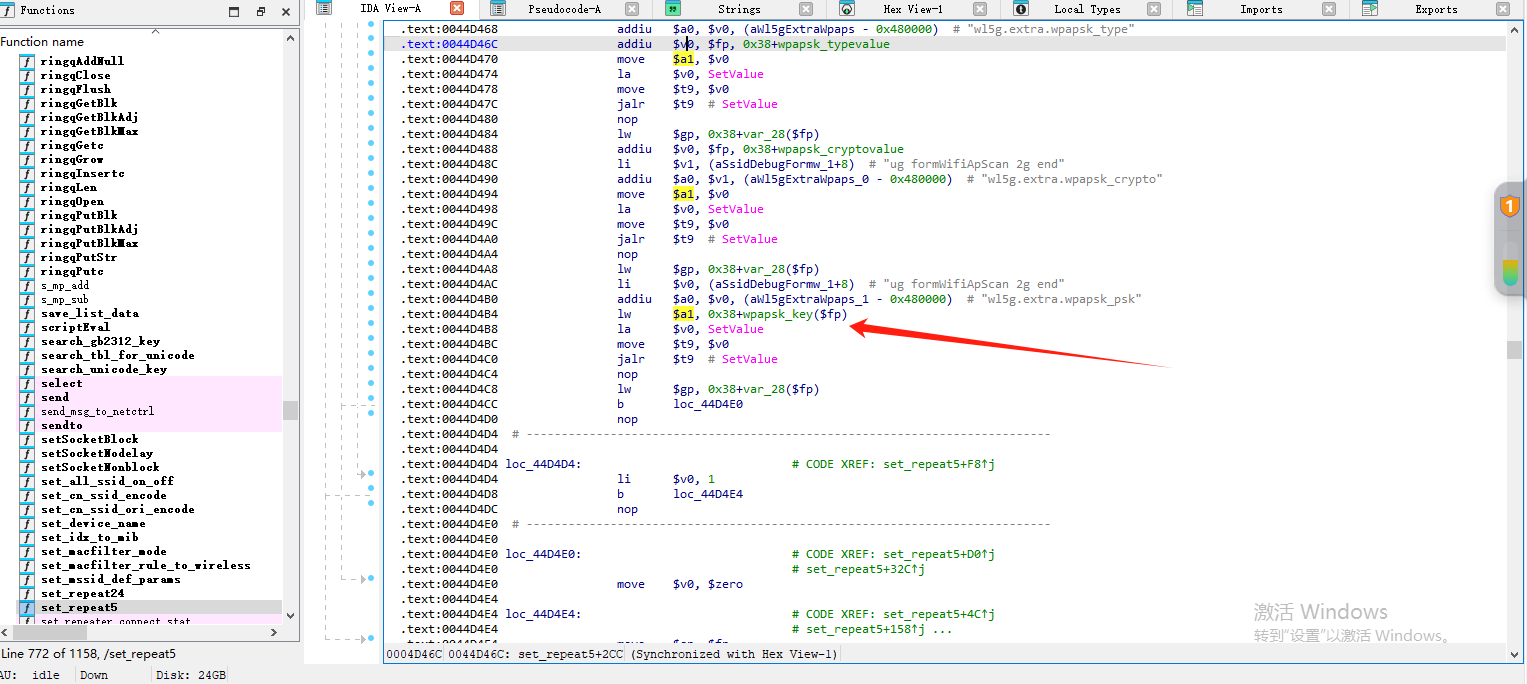
Task: Maximize the Functions panel
Action: (x=234, y=12)
